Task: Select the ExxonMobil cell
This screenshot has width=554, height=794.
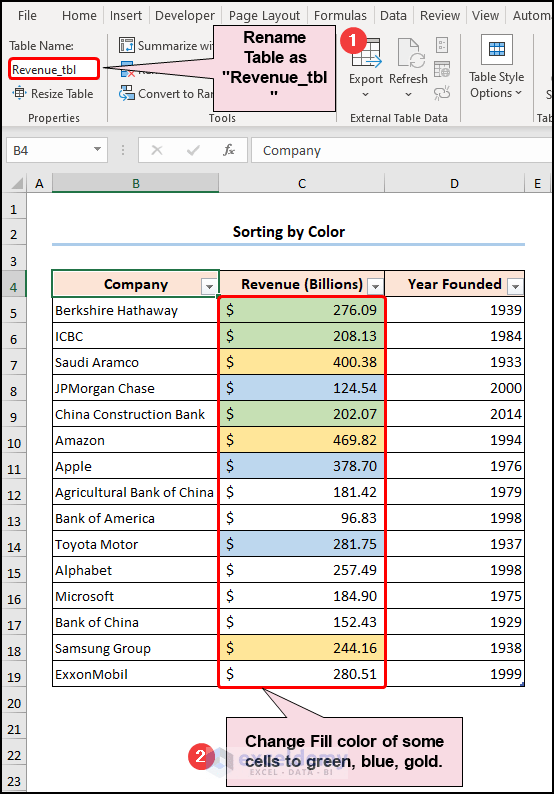Action: [x=135, y=674]
